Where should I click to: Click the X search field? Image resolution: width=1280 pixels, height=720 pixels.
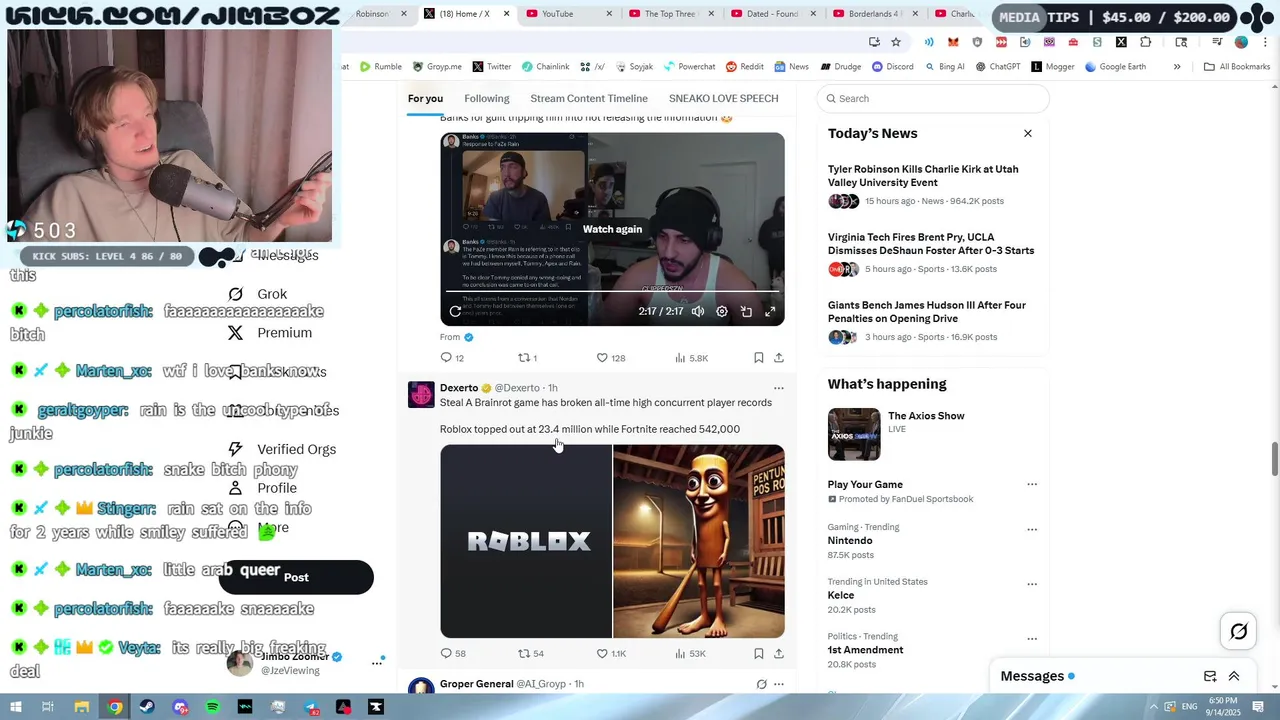click(933, 98)
